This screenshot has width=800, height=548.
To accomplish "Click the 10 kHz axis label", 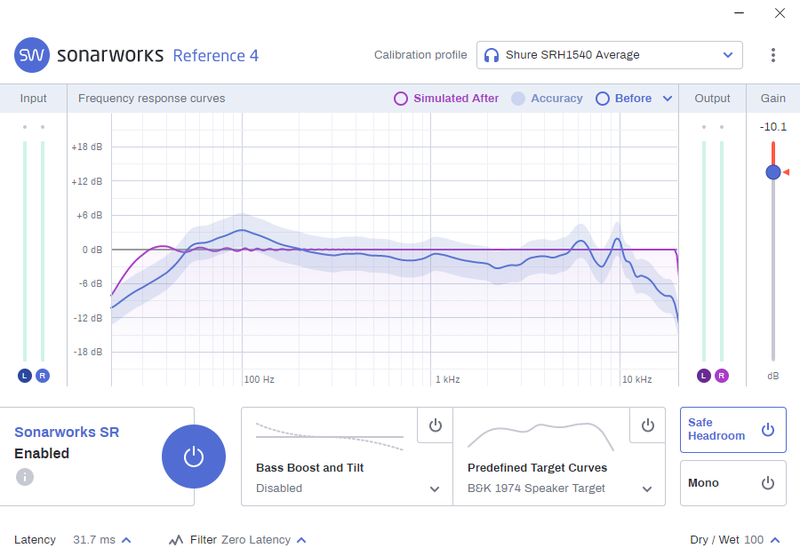I will coord(637,380).
